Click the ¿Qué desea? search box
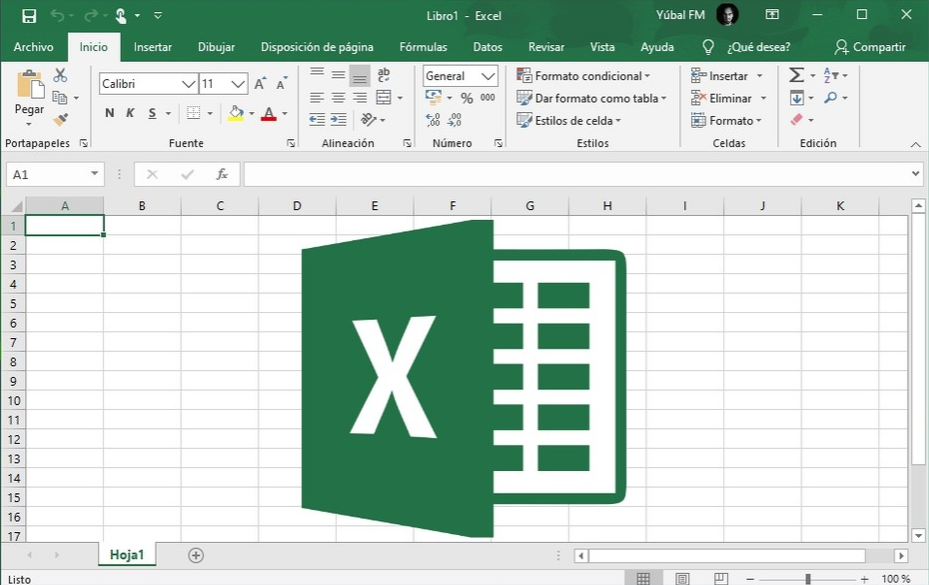929x585 pixels. [758, 47]
